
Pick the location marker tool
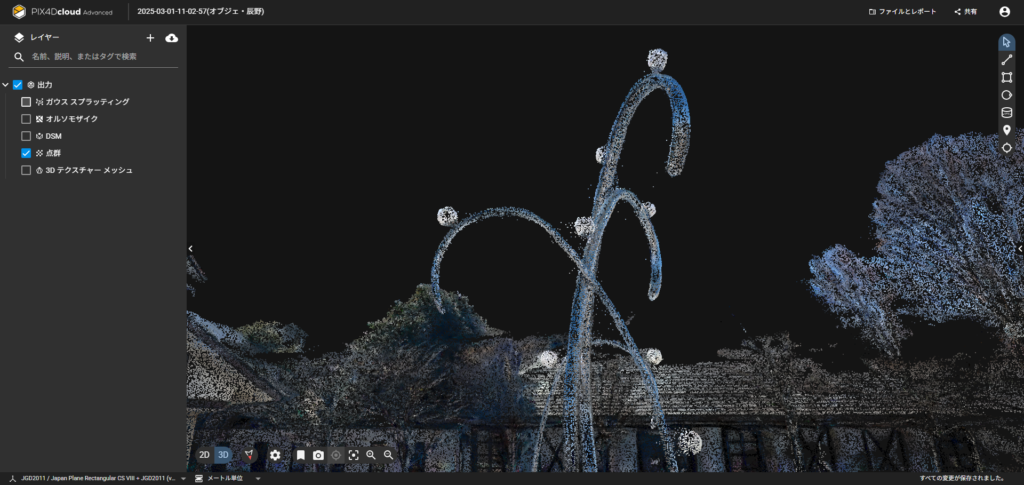point(1006,130)
